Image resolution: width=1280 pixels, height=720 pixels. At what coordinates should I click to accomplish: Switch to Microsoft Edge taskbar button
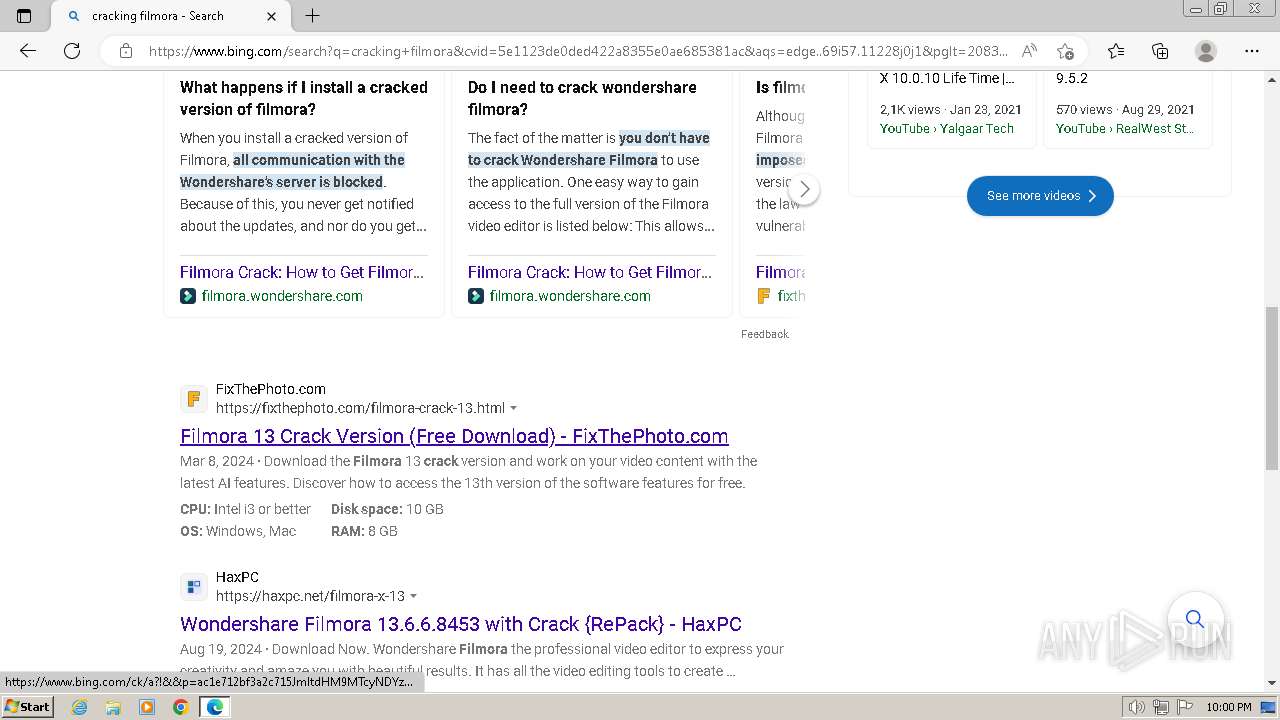pyautogui.click(x=215, y=707)
